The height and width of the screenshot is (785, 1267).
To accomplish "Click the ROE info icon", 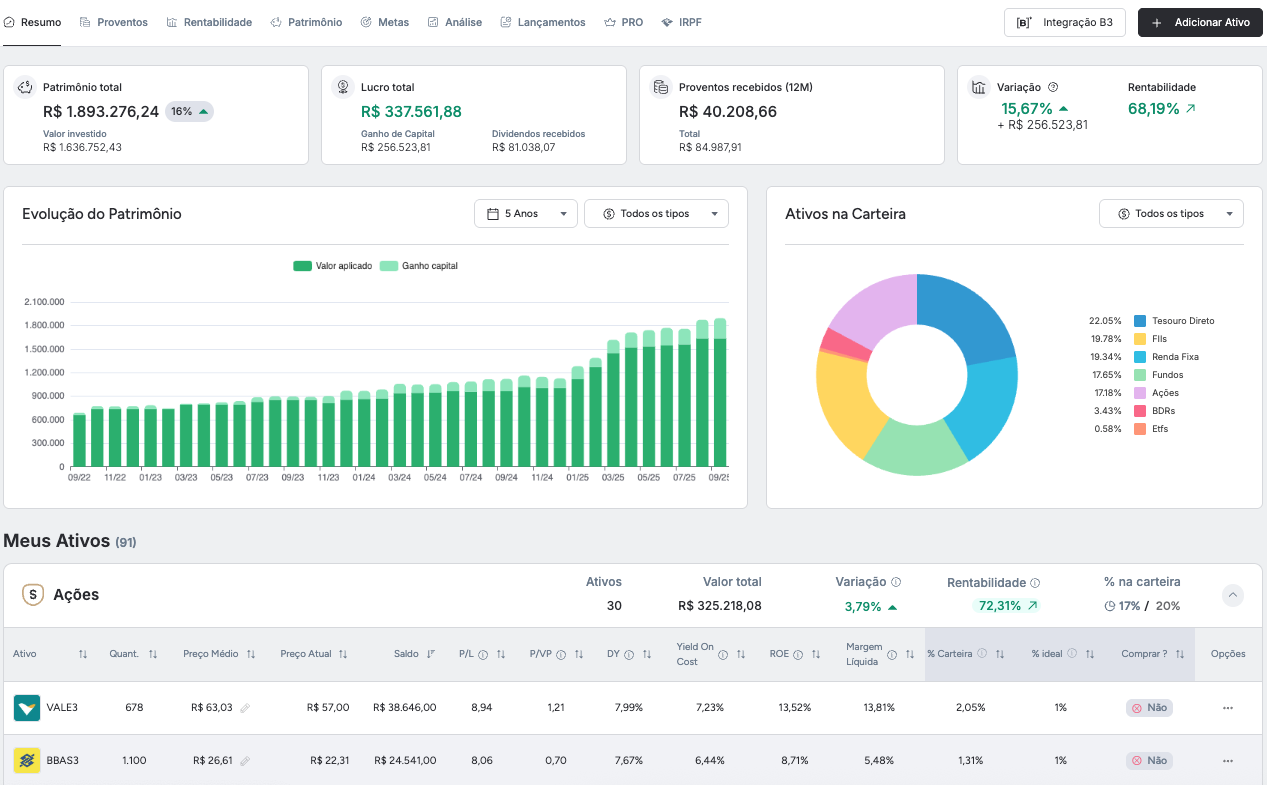I will click(x=799, y=654).
